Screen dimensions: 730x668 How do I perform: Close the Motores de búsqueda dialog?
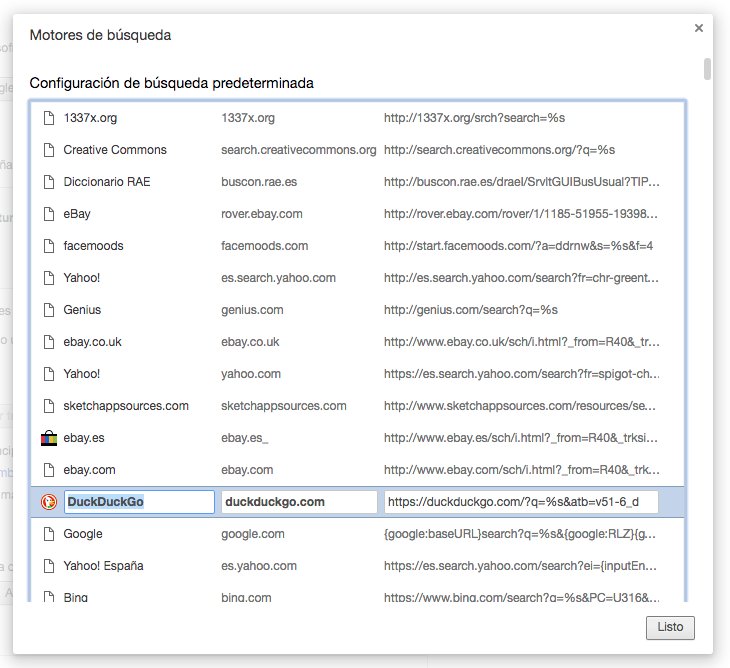pyautogui.click(x=698, y=28)
